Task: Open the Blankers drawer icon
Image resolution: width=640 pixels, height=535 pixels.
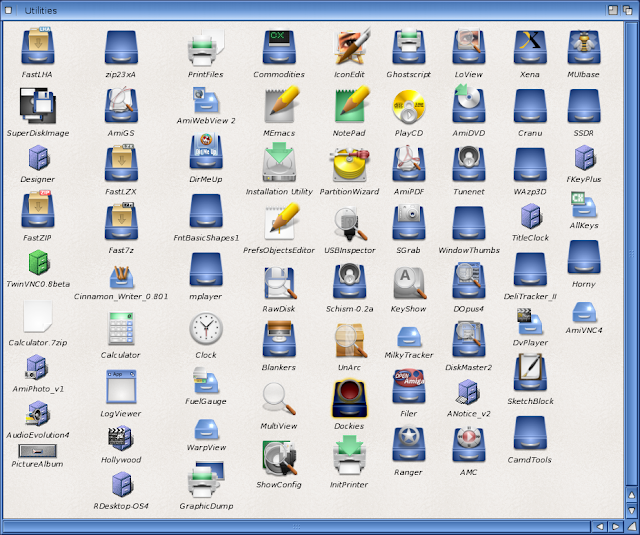Action: [x=279, y=340]
